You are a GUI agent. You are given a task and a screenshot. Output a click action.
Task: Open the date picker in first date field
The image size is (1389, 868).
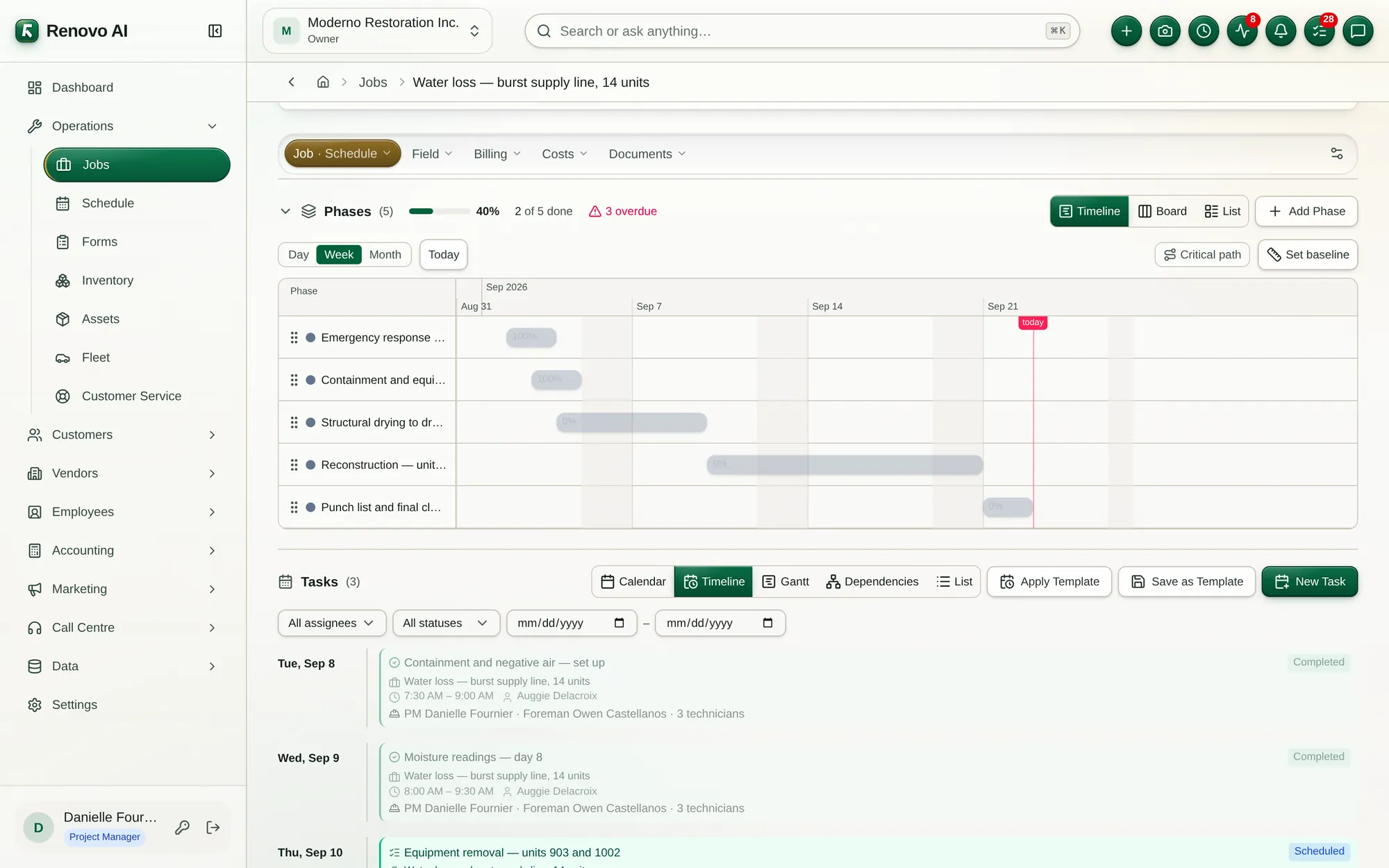(619, 623)
